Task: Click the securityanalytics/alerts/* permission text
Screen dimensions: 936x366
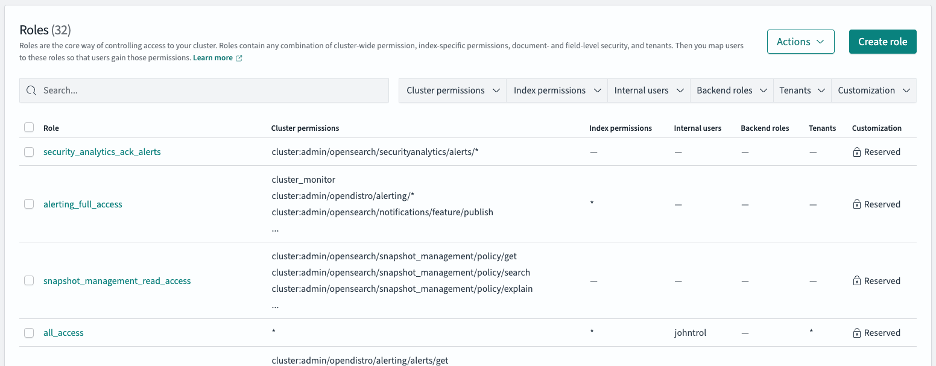Action: pyautogui.click(x=375, y=152)
